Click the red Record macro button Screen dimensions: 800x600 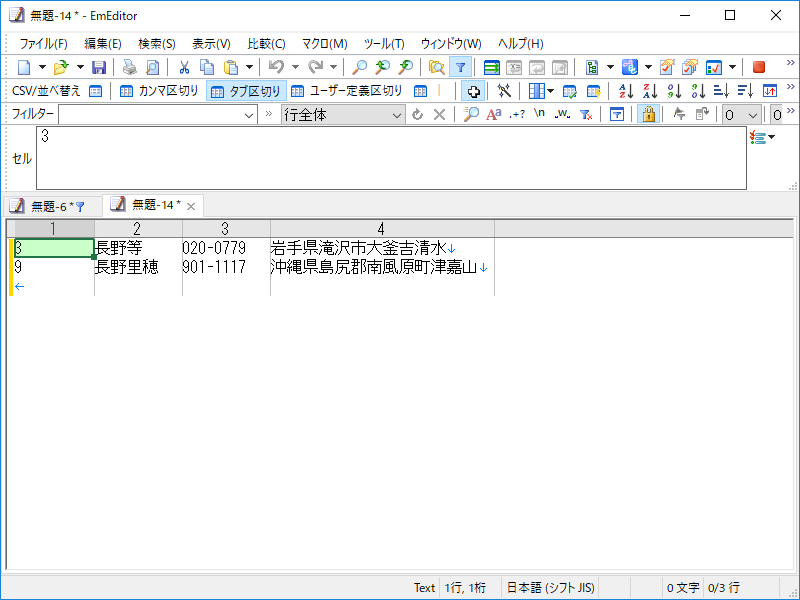(x=759, y=67)
